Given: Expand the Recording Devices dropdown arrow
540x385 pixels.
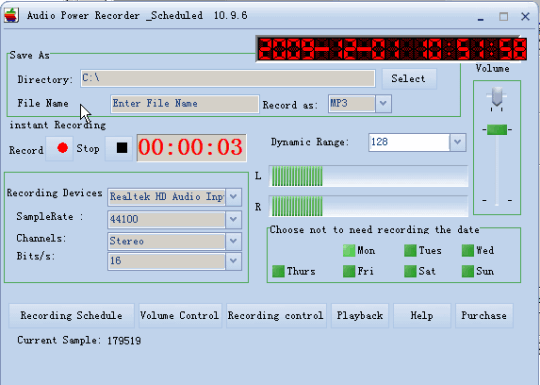Looking at the screenshot, I should [x=233, y=197].
